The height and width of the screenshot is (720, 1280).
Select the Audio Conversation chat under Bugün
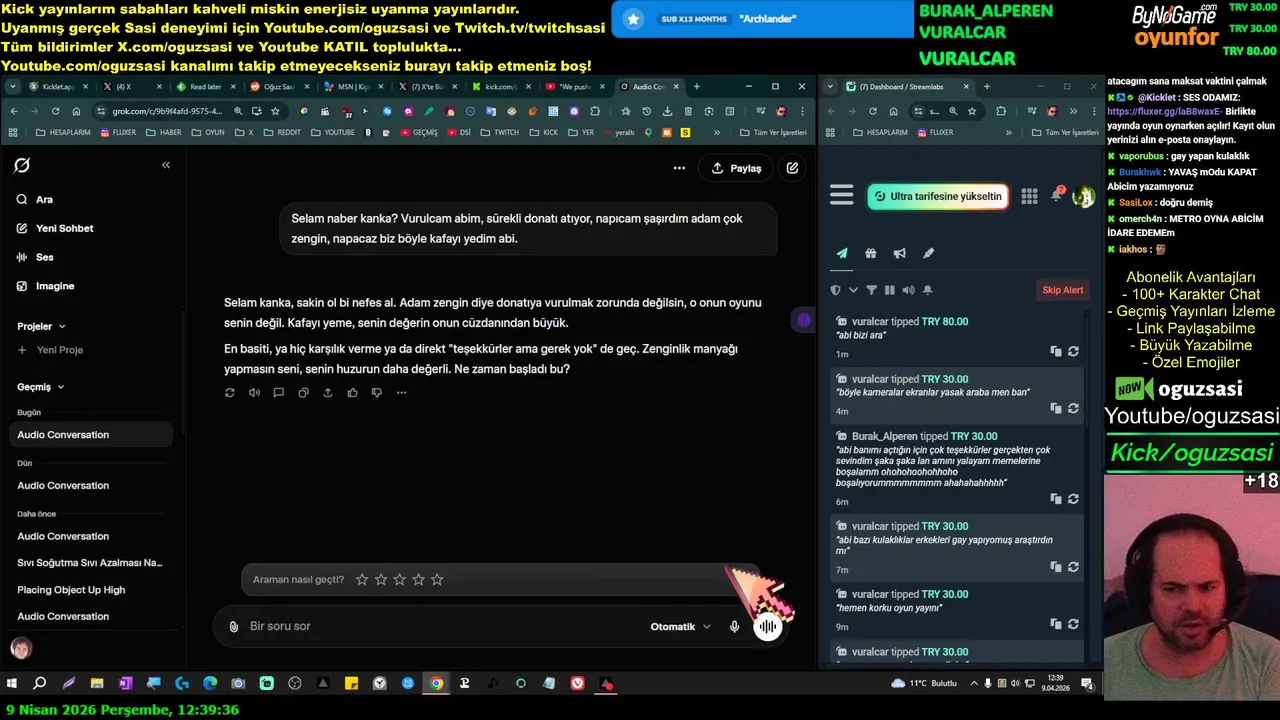(90, 435)
